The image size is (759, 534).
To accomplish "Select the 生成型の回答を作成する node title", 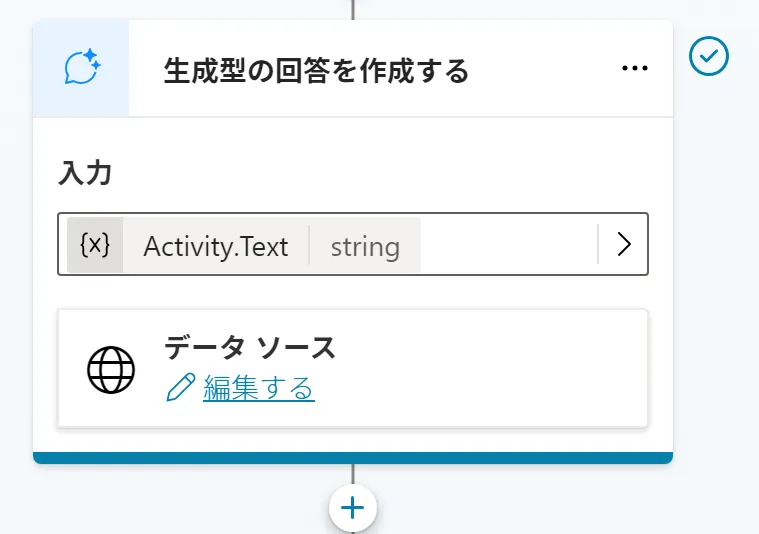I will click(x=316, y=70).
